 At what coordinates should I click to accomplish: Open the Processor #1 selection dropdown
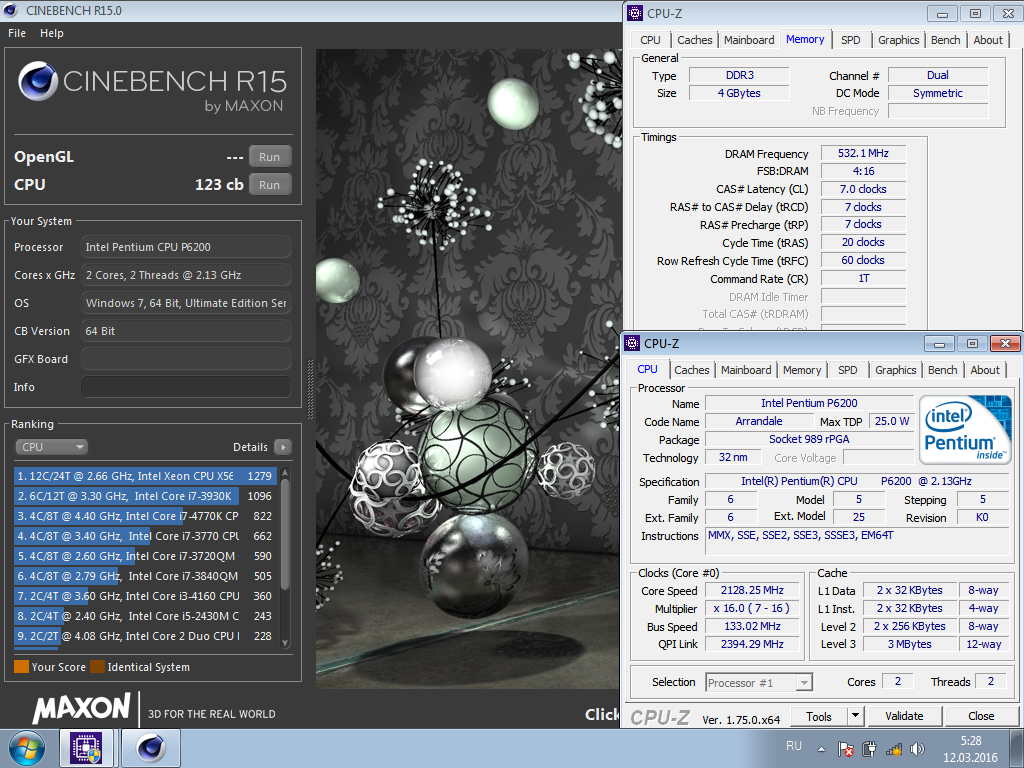coord(759,682)
